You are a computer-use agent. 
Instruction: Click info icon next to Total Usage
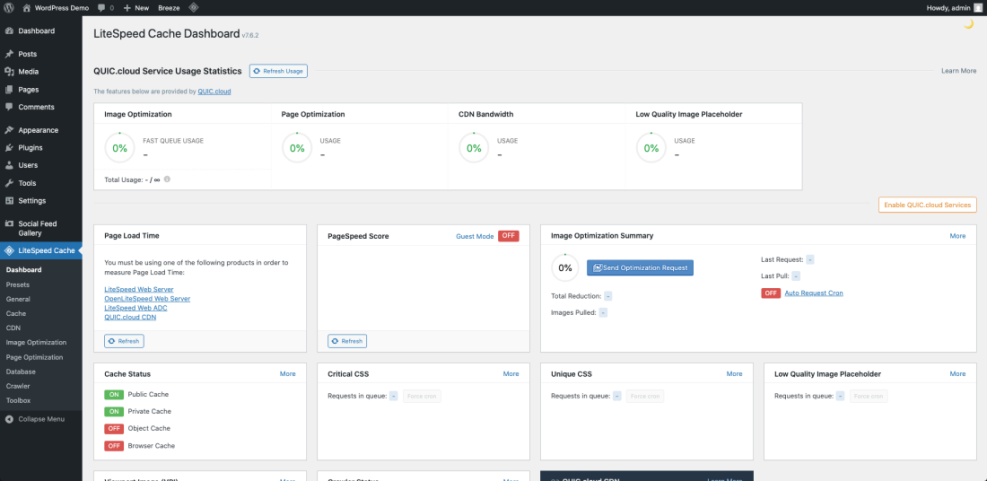point(167,179)
